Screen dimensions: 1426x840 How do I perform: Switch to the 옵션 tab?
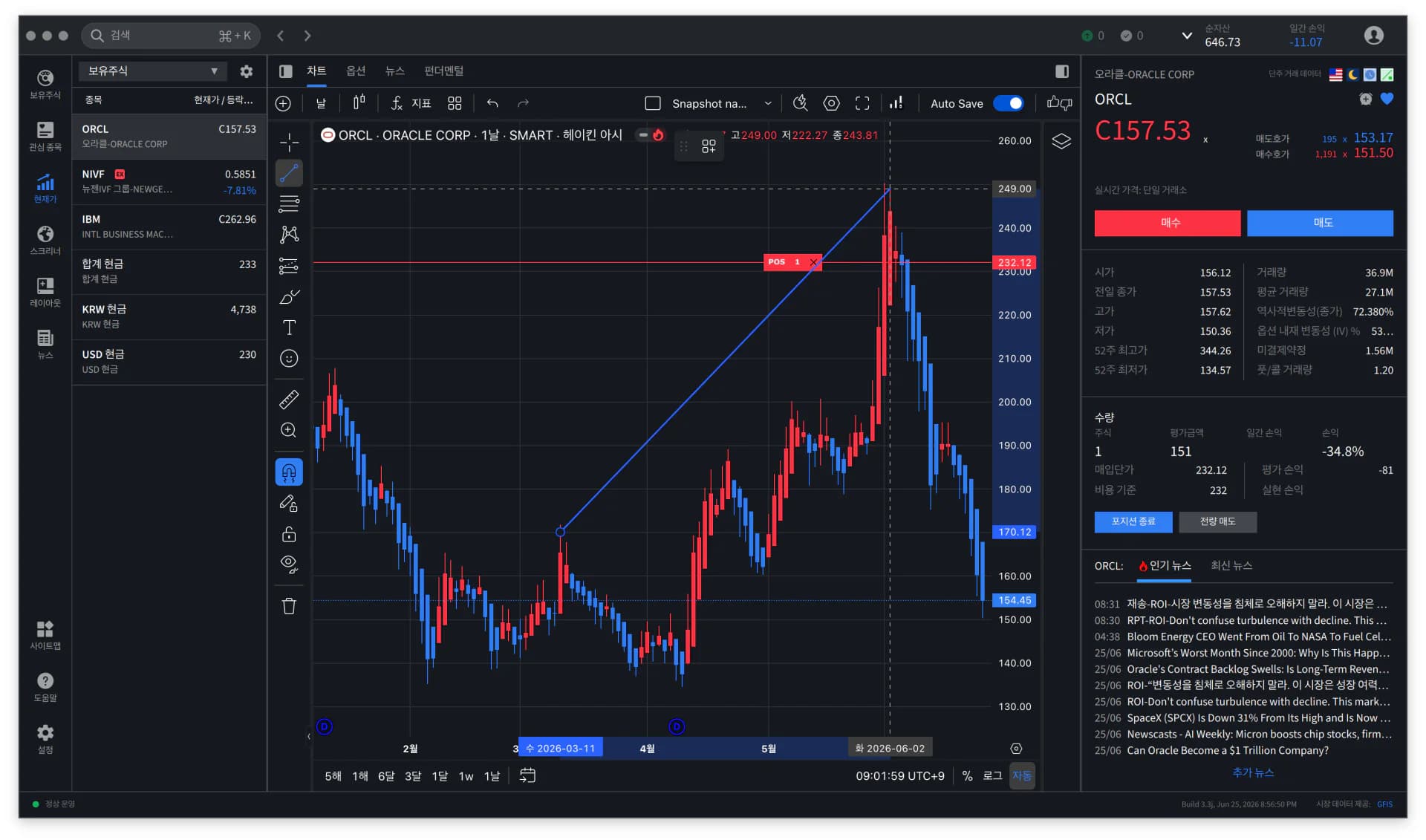pos(356,71)
